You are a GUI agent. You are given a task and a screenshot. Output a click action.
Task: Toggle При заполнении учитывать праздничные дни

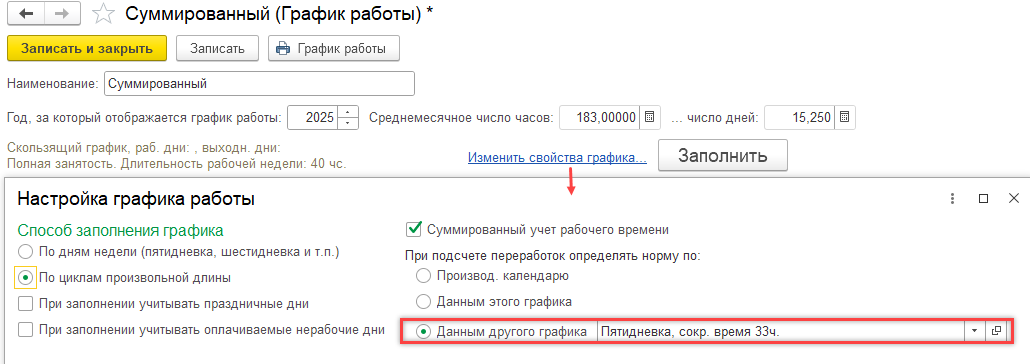pyautogui.click(x=25, y=304)
